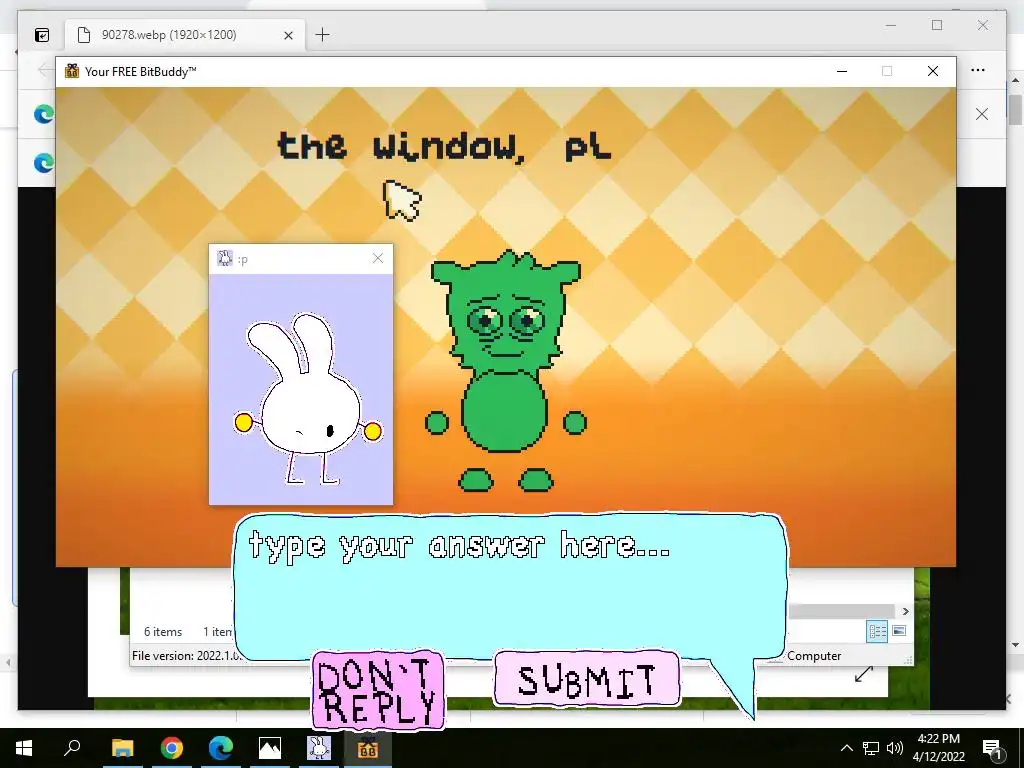Viewport: 1024px width, 768px height.
Task: Click the browser scrollbar up arrow
Action: (x=1015, y=81)
